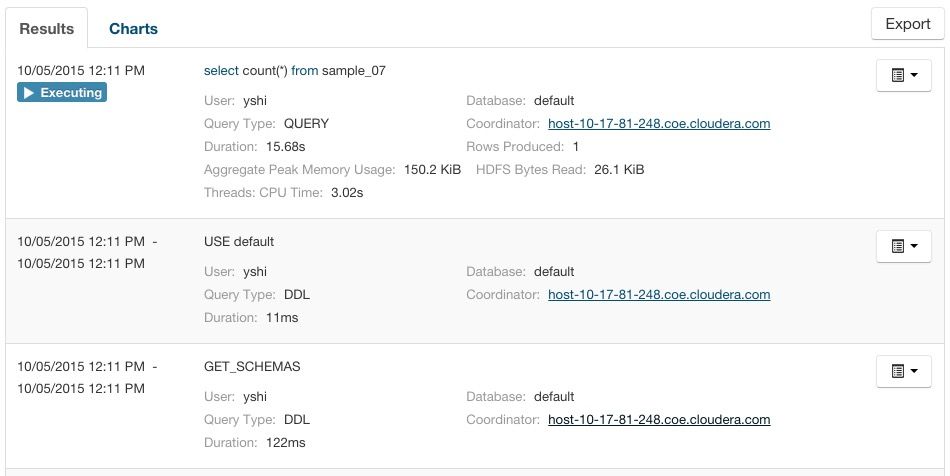Click the USE default query statement
950x476 pixels.
pos(238,242)
